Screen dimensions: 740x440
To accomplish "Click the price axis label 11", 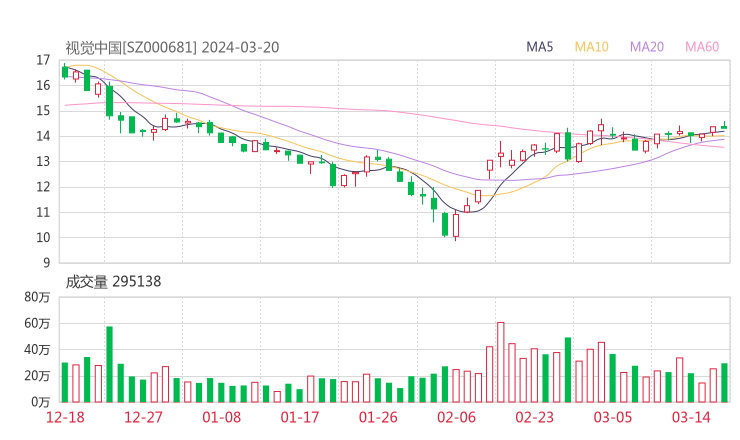I will 43,212.
